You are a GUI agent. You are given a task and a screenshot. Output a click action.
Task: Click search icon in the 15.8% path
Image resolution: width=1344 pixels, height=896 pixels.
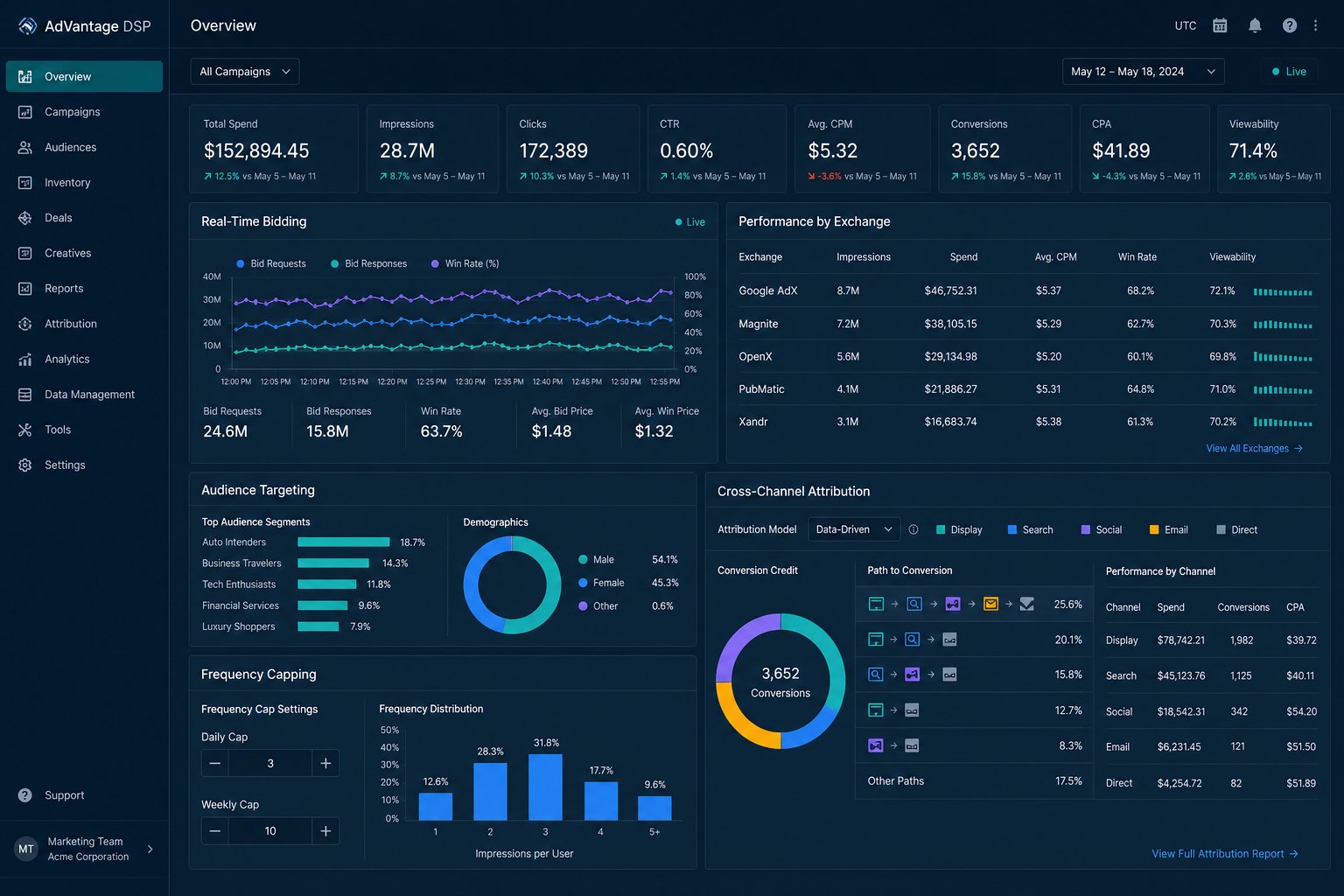[875, 675]
